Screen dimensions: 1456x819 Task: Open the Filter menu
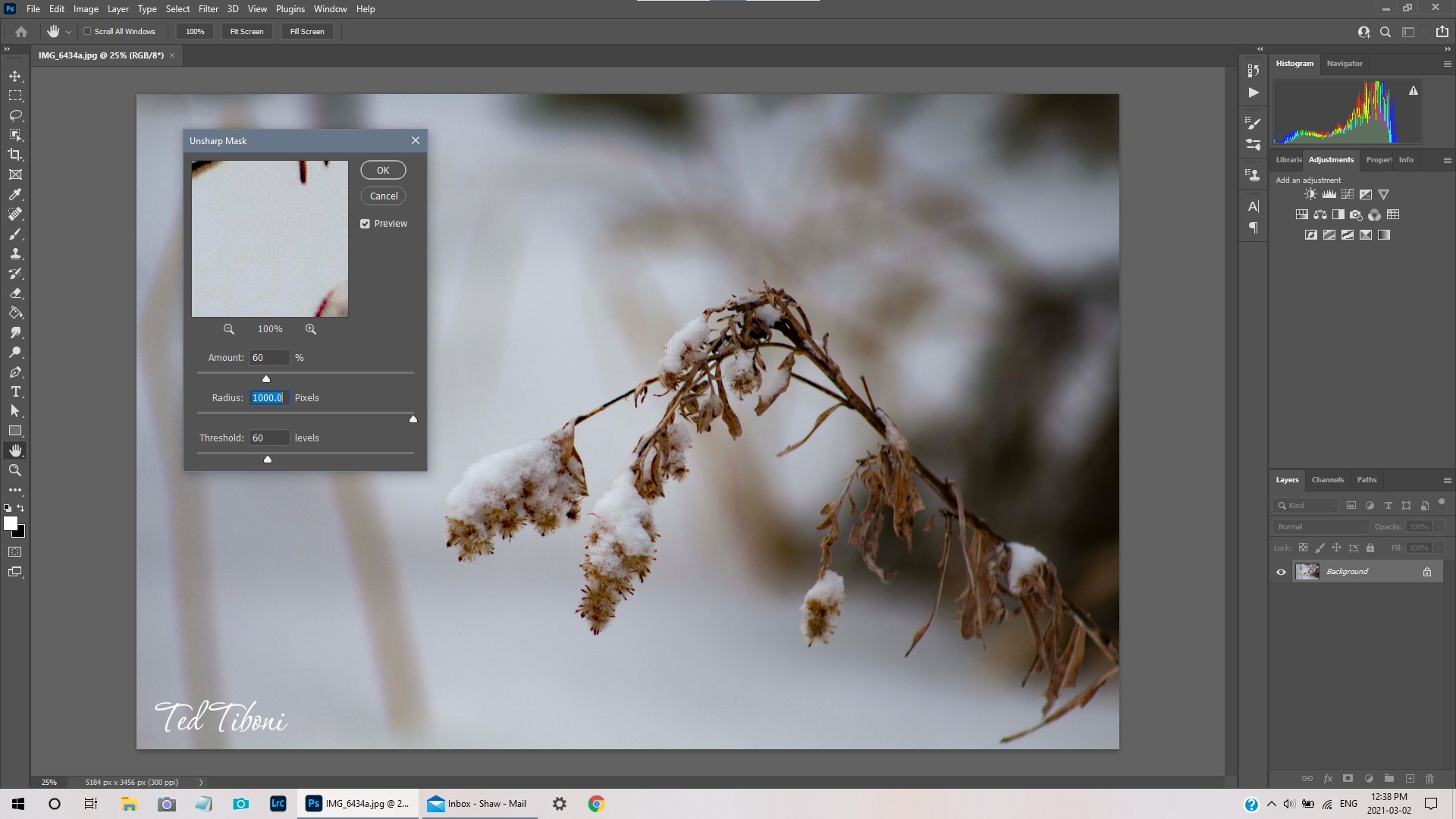tap(209, 8)
